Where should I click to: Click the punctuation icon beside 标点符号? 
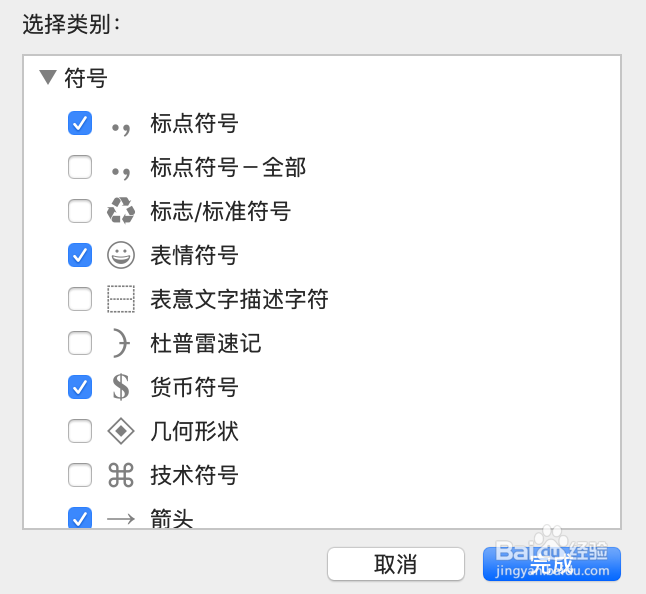(x=121, y=124)
